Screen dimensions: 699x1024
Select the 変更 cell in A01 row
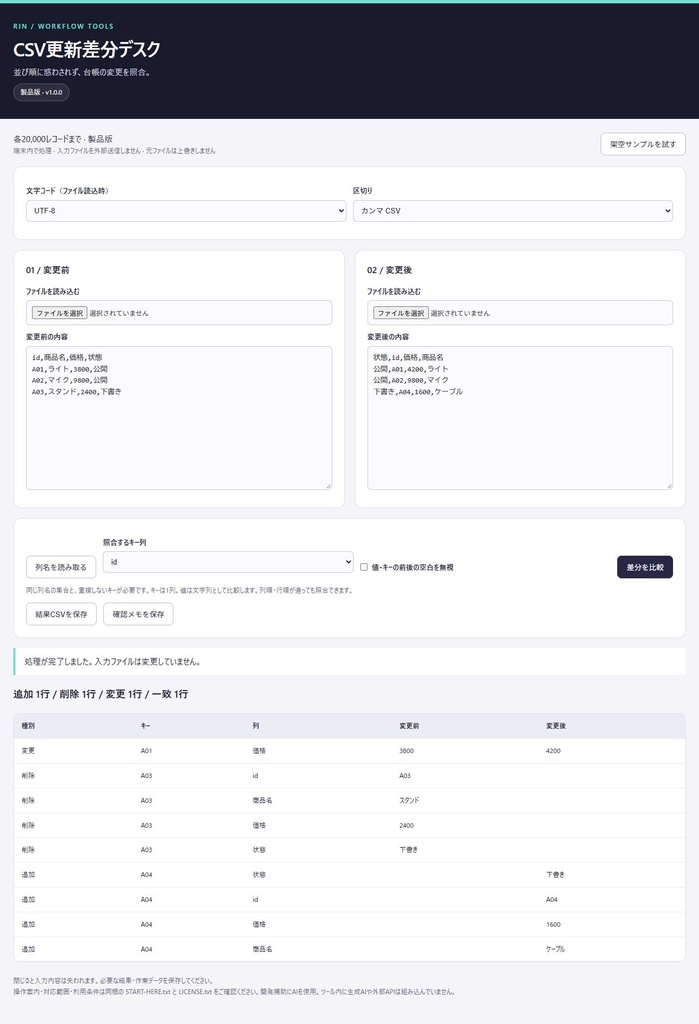(x=28, y=750)
